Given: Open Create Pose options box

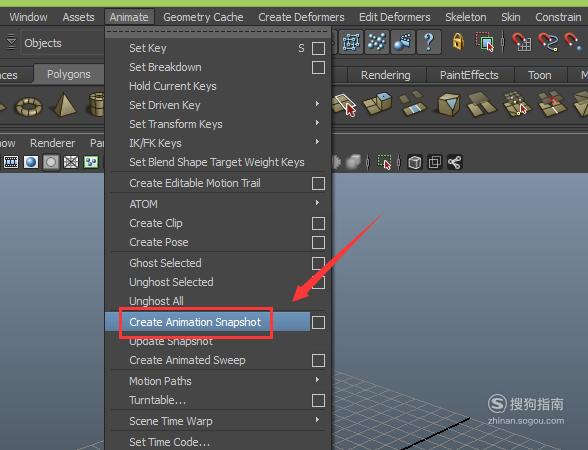Looking at the screenshot, I should pyautogui.click(x=318, y=243).
